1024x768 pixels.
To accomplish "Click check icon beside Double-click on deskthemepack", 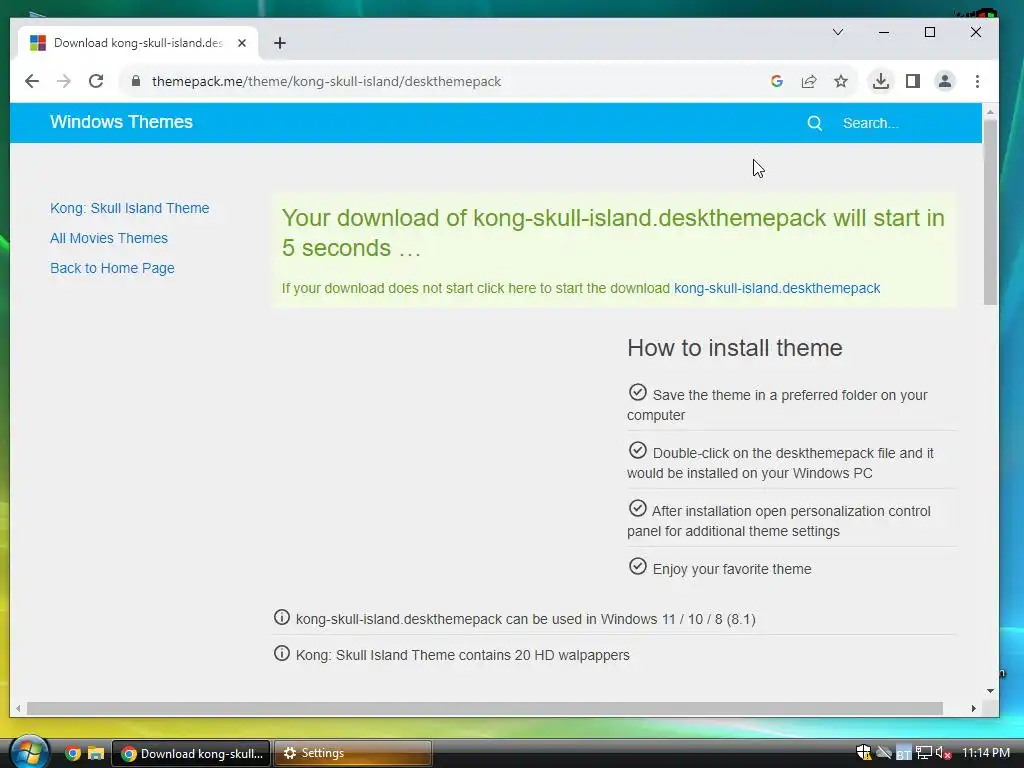I will 637,451.
